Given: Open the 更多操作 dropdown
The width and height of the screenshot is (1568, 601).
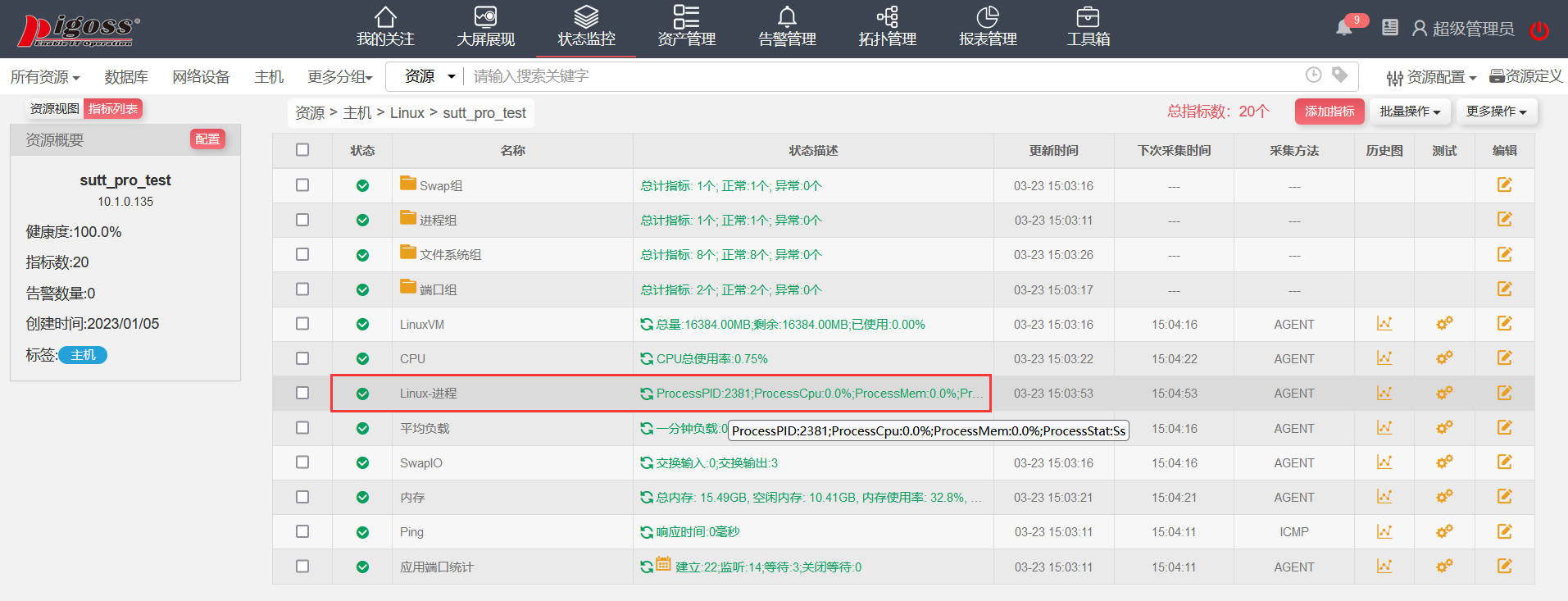Looking at the screenshot, I should pos(1497,112).
